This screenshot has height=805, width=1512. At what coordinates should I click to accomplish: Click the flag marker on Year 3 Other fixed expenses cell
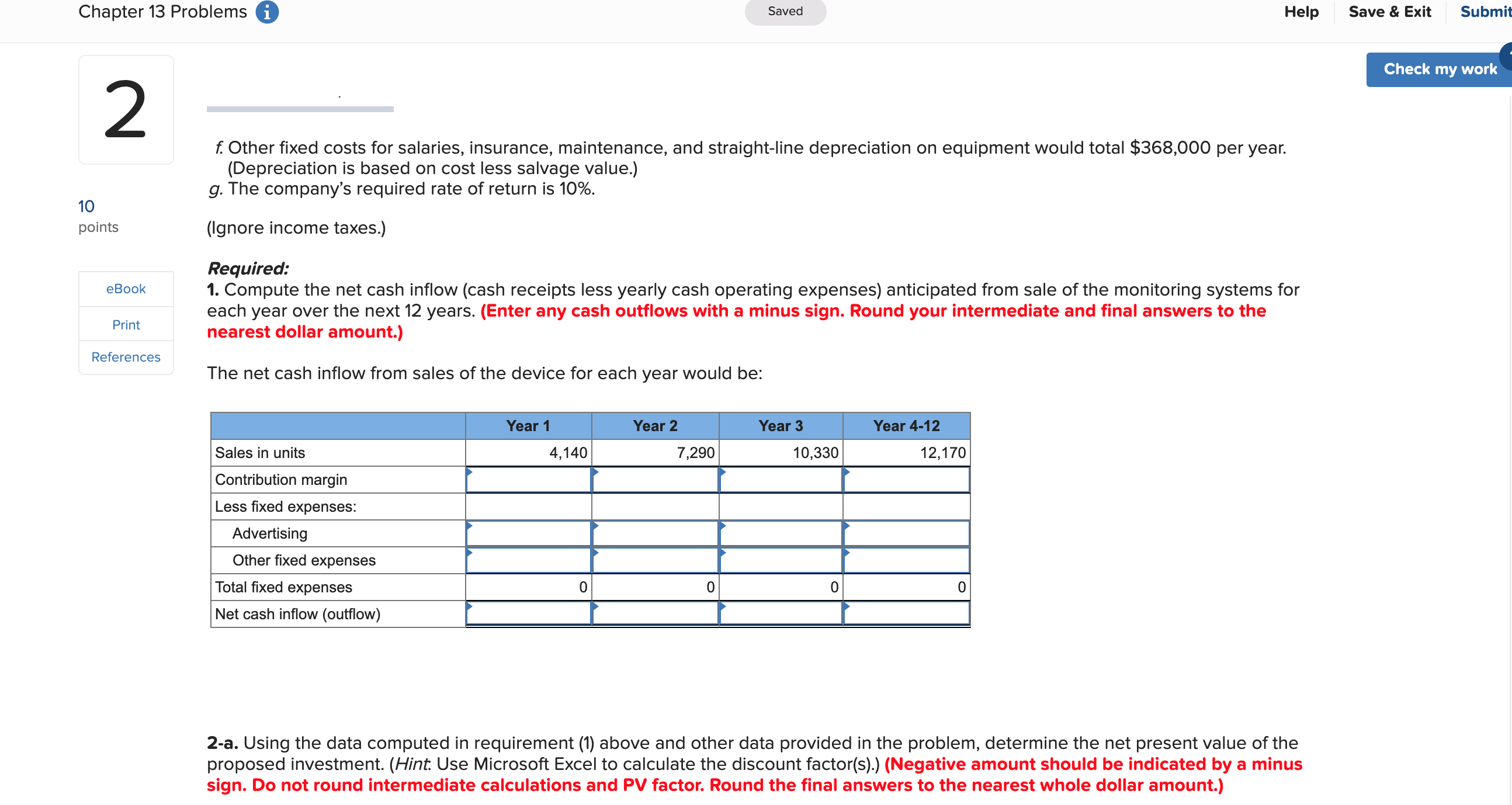pyautogui.click(x=723, y=553)
